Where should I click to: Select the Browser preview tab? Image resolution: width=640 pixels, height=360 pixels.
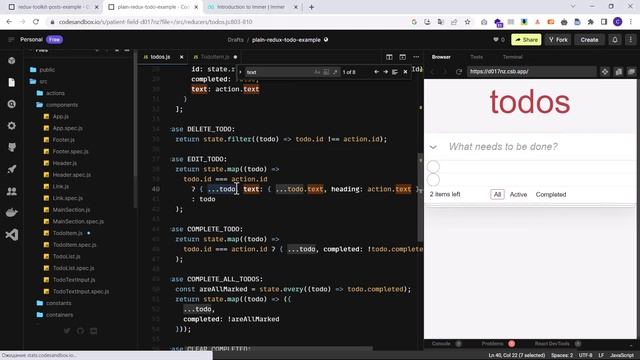441,57
